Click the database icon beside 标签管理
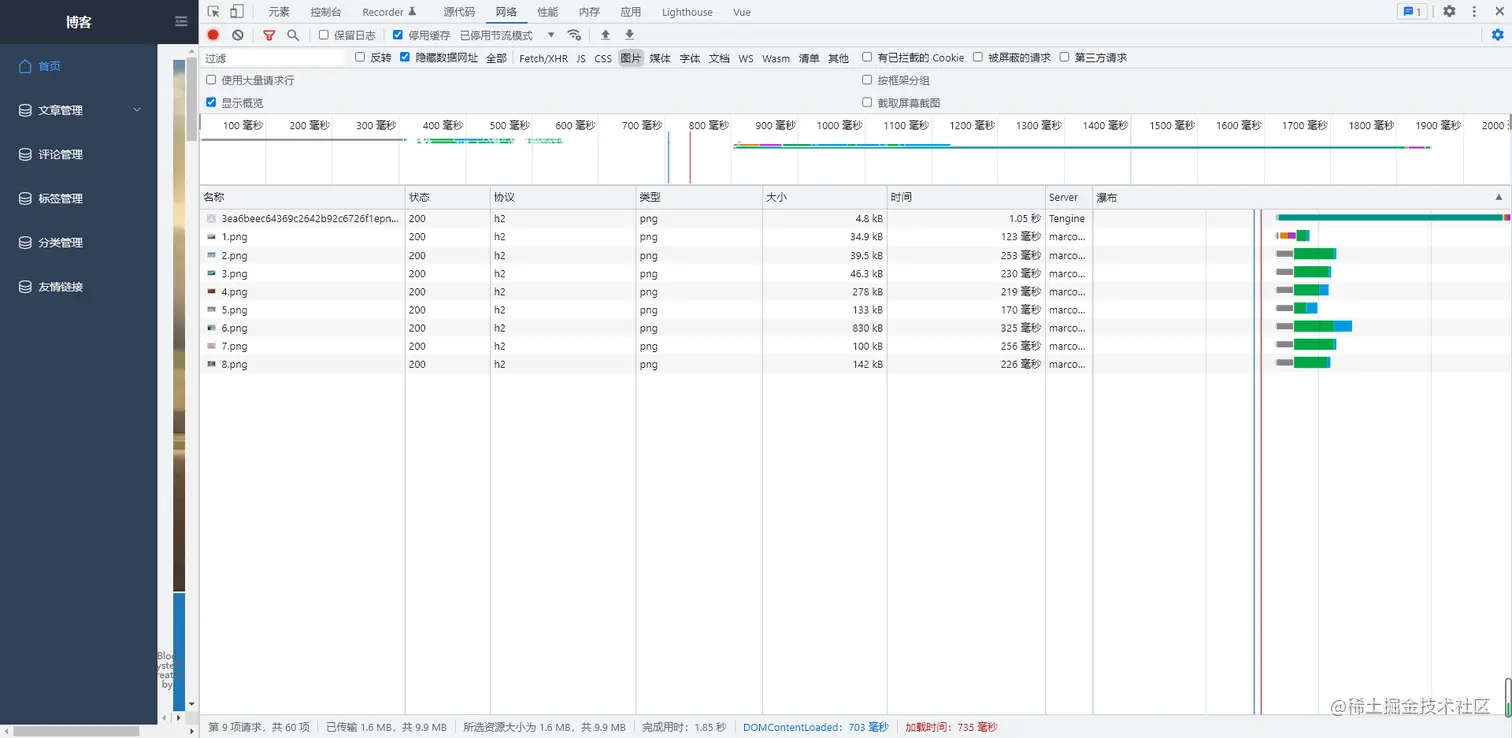This screenshot has height=738, width=1512. (x=26, y=199)
